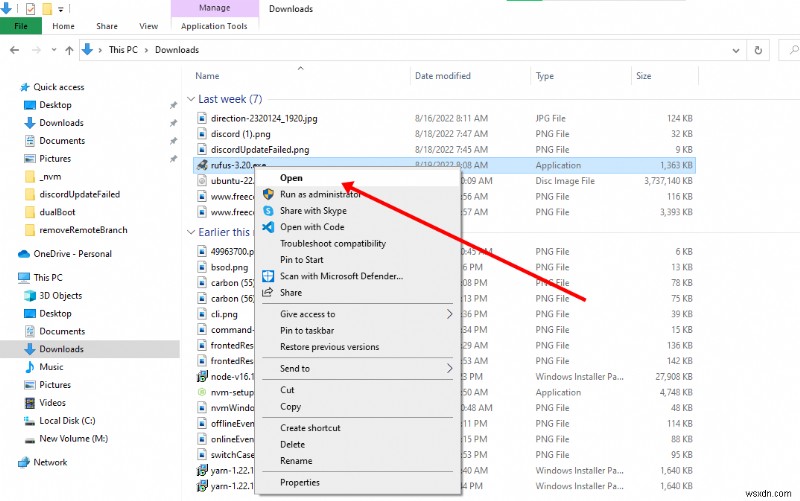Open the recent locations dropdown arrow
The image size is (800, 501).
pyautogui.click(x=54, y=50)
